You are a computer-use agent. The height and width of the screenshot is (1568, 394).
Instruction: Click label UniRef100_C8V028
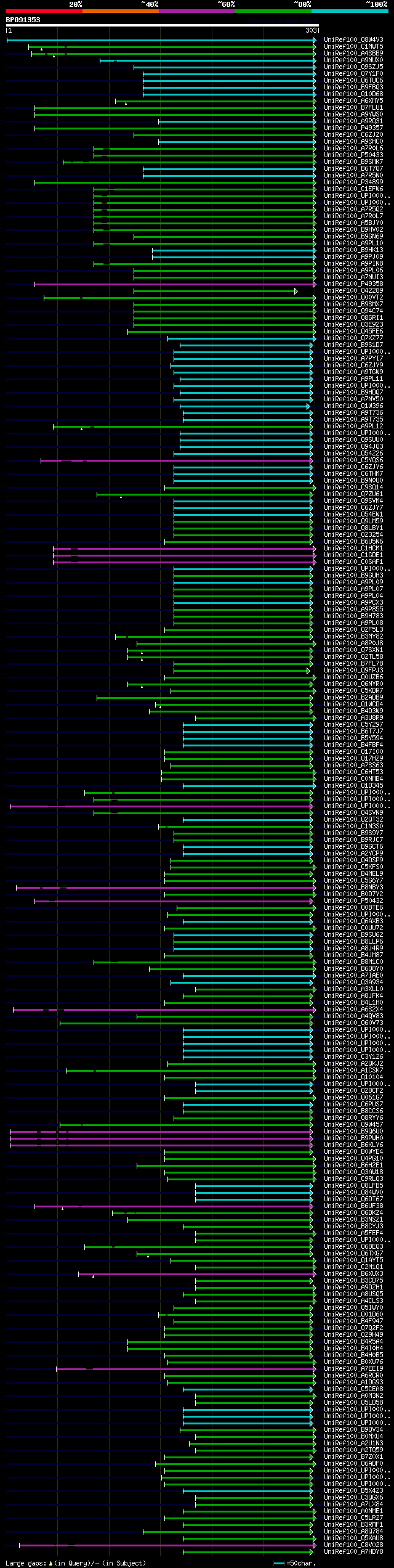[x=353, y=1545]
